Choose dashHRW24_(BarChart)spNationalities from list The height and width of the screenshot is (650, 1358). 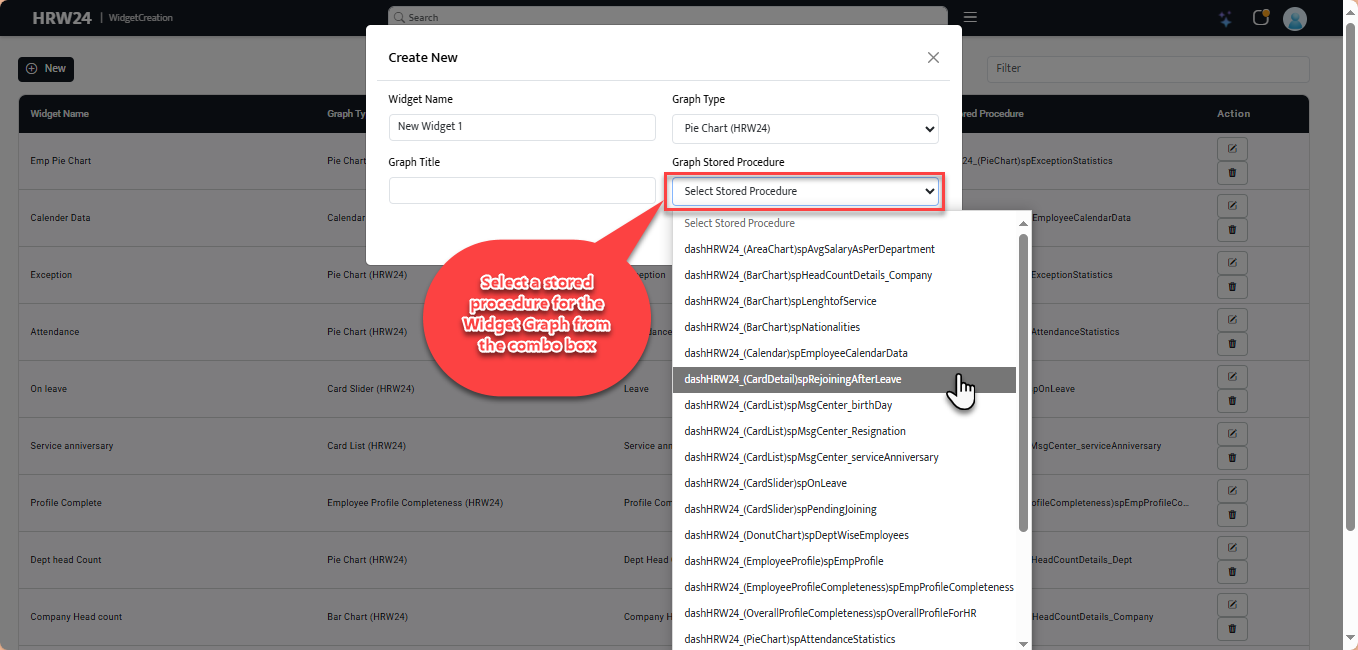[772, 327]
